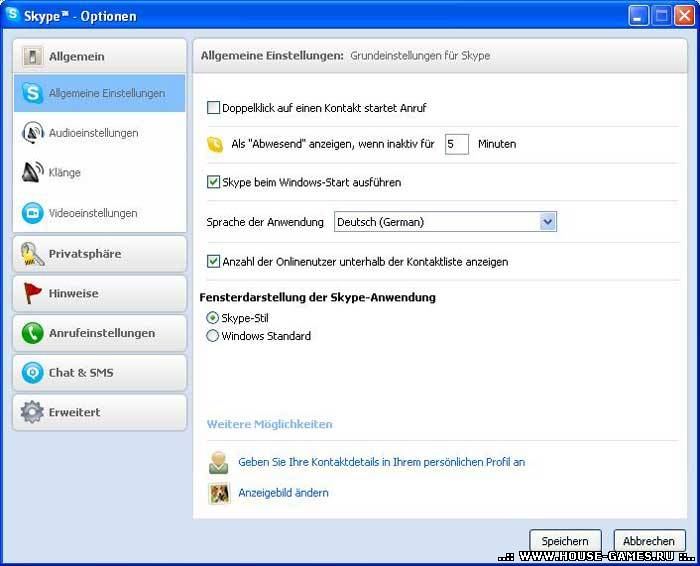Viewport: 700px width, 566px height.
Task: Click the gear icon for Erweitert
Action: tap(32, 412)
